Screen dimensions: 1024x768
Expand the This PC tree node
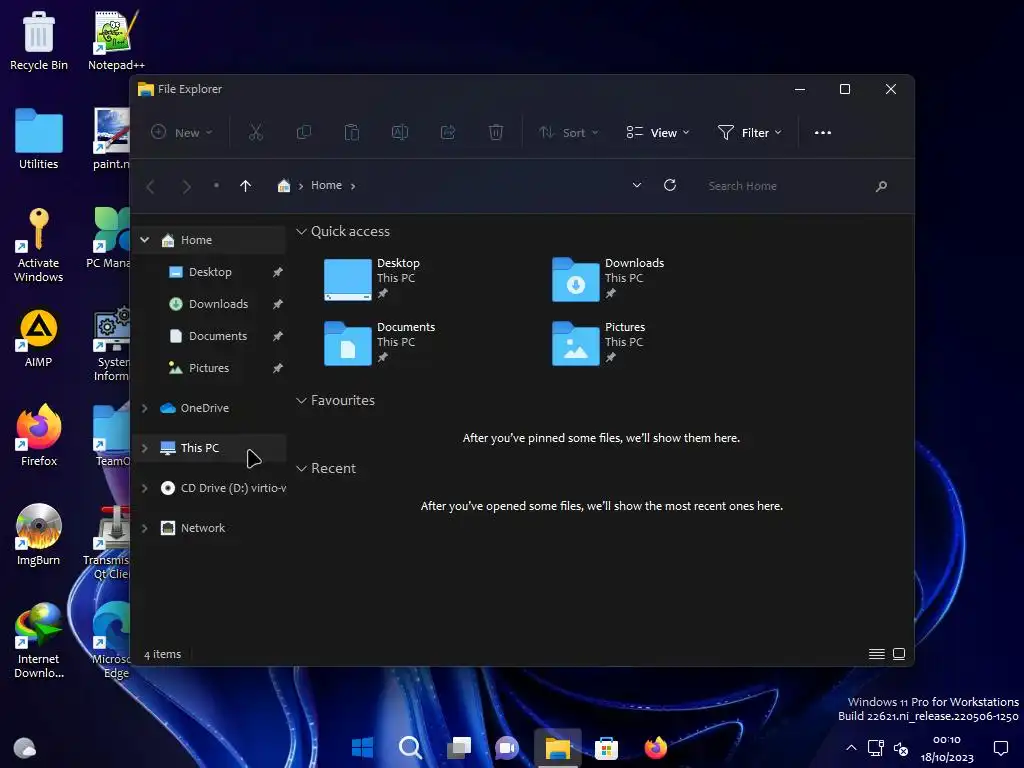pyautogui.click(x=145, y=448)
